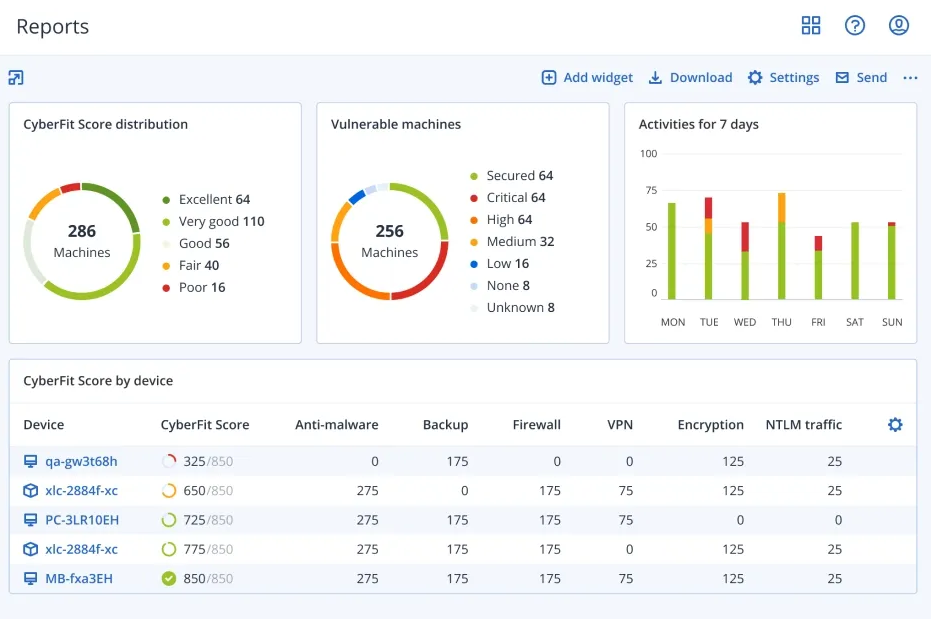This screenshot has width=931, height=619.
Task: Select Unknown 8 legend entry
Action: pos(512,307)
